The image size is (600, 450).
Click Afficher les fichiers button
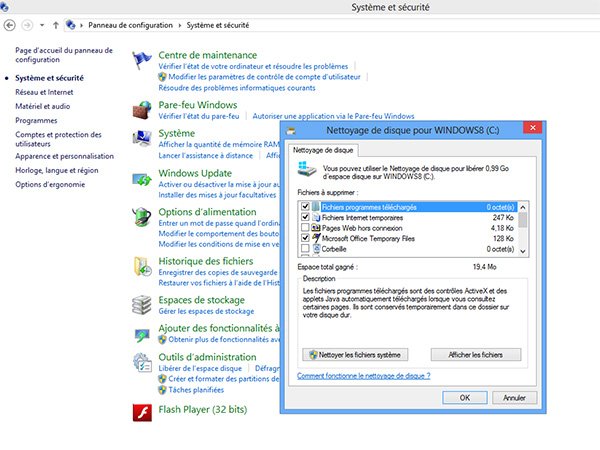476,355
